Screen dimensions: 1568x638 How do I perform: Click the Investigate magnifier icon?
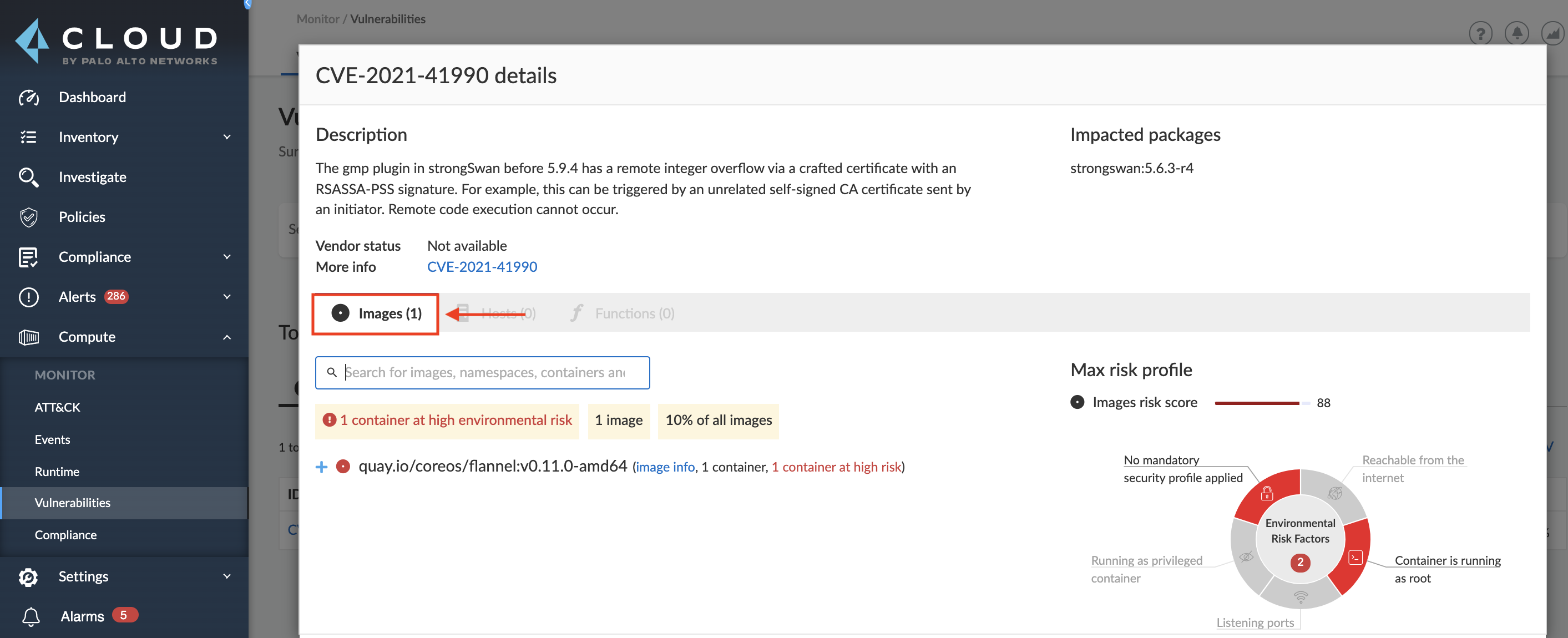pos(29,177)
